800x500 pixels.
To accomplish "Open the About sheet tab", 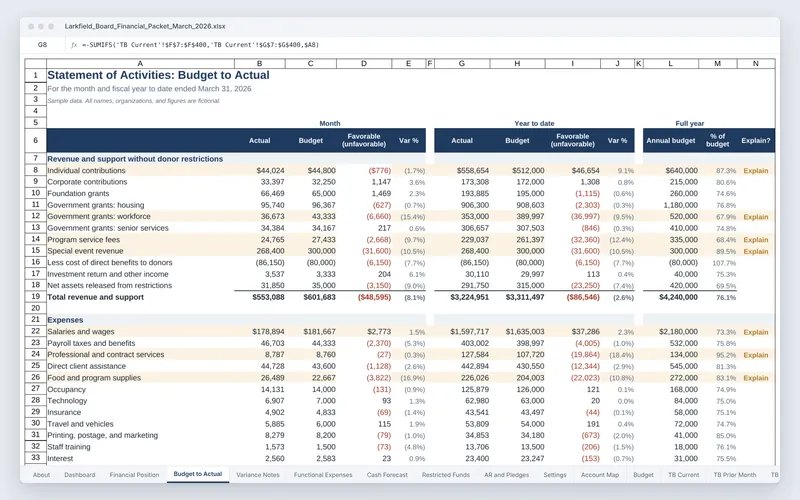I will click(x=41, y=474).
